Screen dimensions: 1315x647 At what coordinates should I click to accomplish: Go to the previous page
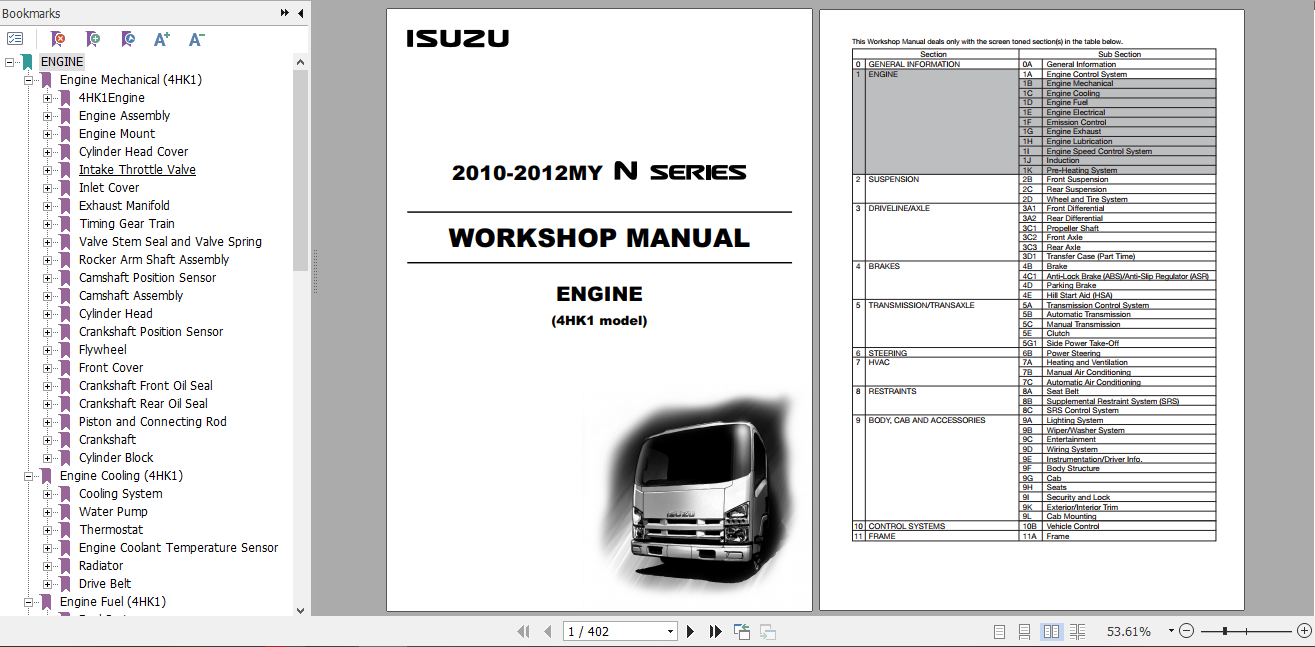click(x=547, y=631)
